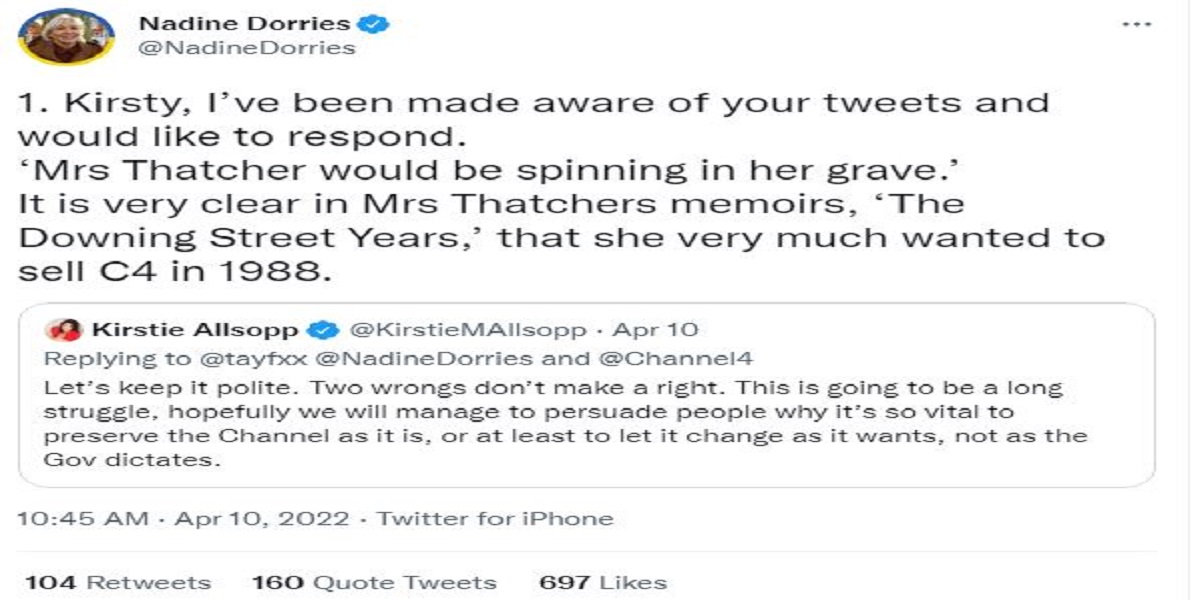Click the 10:45 AM · Apr 10, 2022 timestamp
This screenshot has height=600, width=1200.
pos(184,519)
